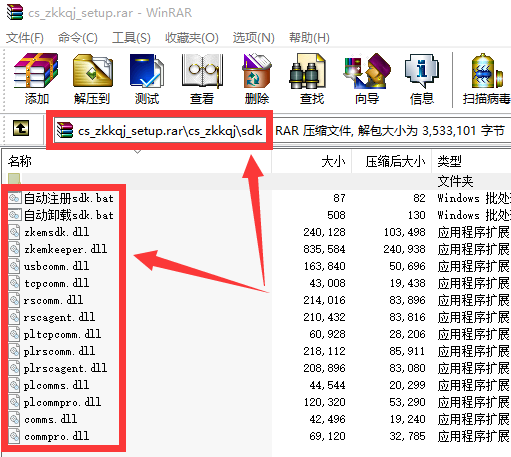Launch the Wizard (向导) tool
This screenshot has height=457, width=511.
click(x=367, y=79)
